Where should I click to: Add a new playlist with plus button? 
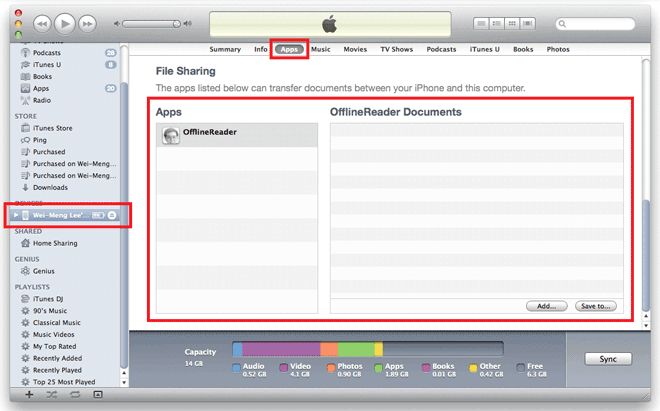point(29,395)
